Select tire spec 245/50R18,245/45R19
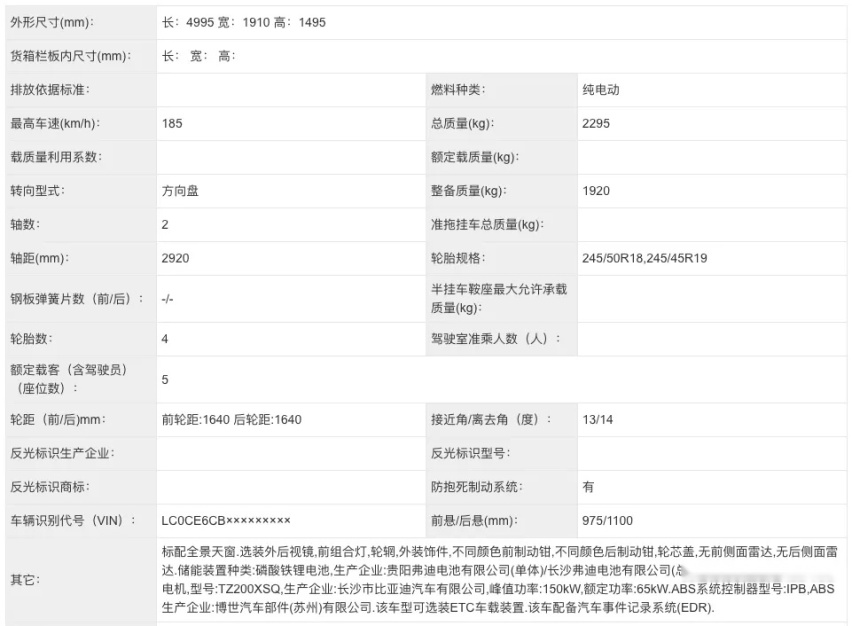The image size is (852, 626). [644, 259]
